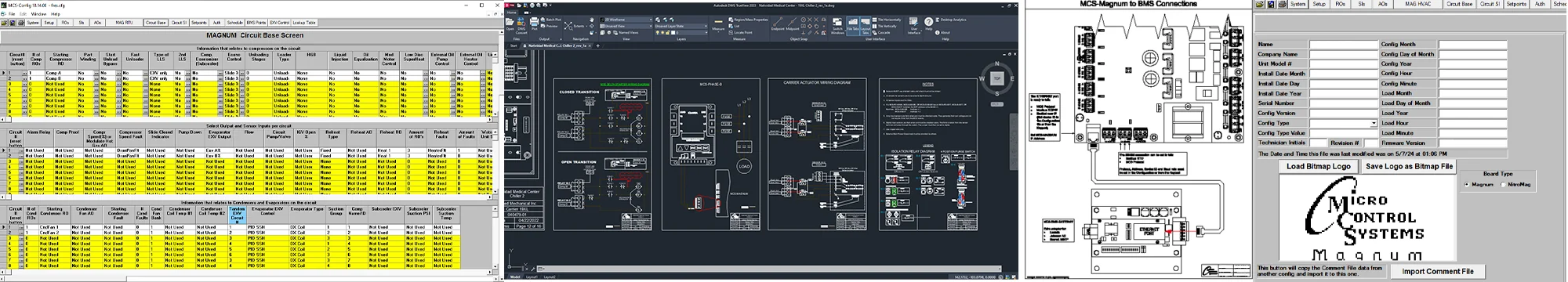Screen dimensions: 1568x282
Task: Click the ellipsis button beside Comp A
Action: coord(96,73)
